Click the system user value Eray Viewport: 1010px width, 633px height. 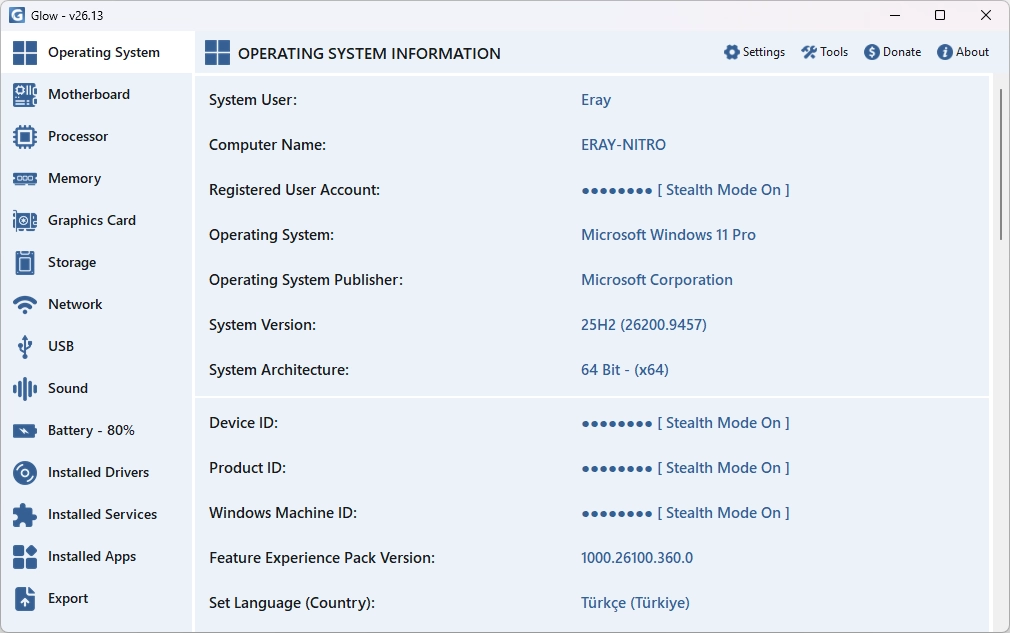[x=596, y=100]
